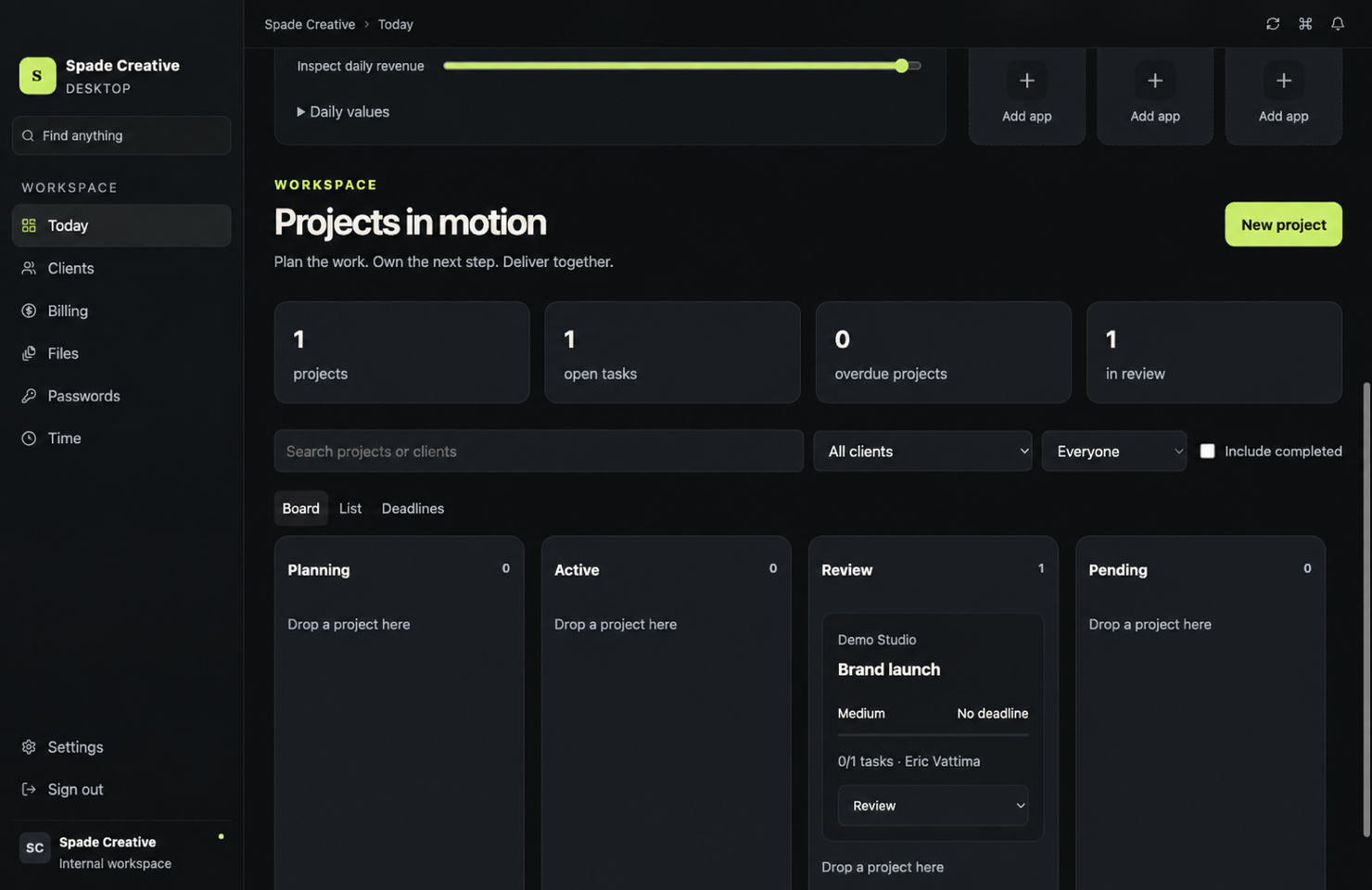
Task: Open Passwords in the sidebar
Action: coord(121,396)
